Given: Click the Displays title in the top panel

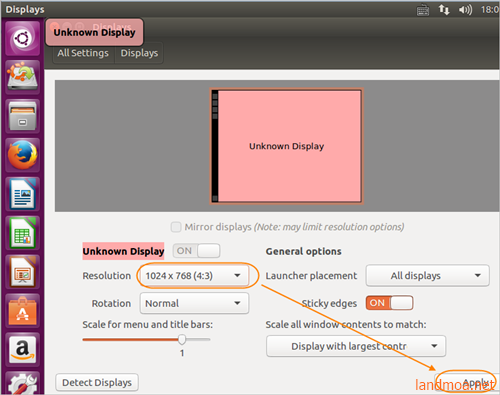Looking at the screenshot, I should tap(25, 9).
